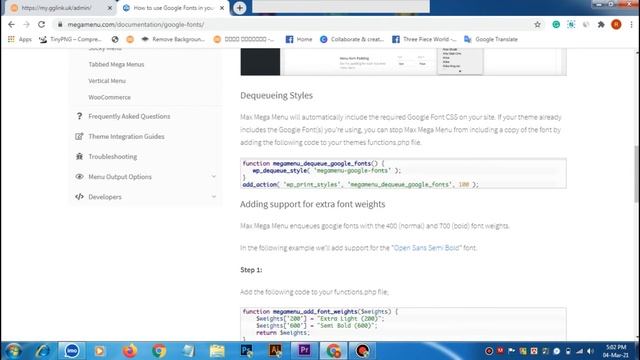Open the Google Translate bookmark
The image size is (640, 360).
(491, 39)
